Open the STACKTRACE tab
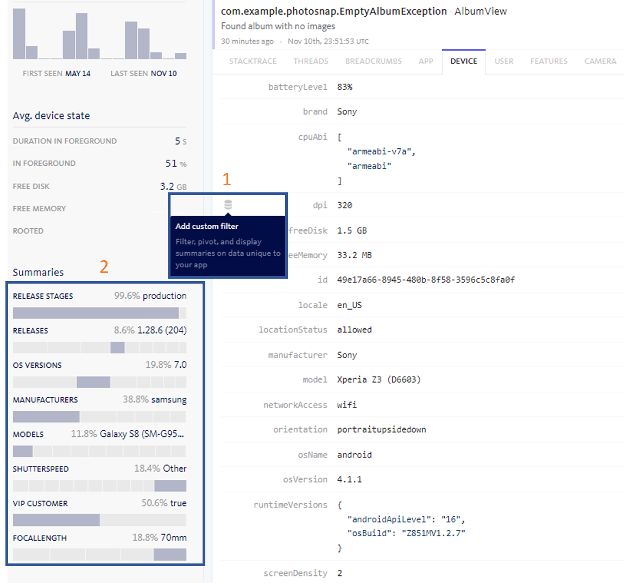Image resolution: width=624 pixels, height=584 pixels. pos(253,61)
